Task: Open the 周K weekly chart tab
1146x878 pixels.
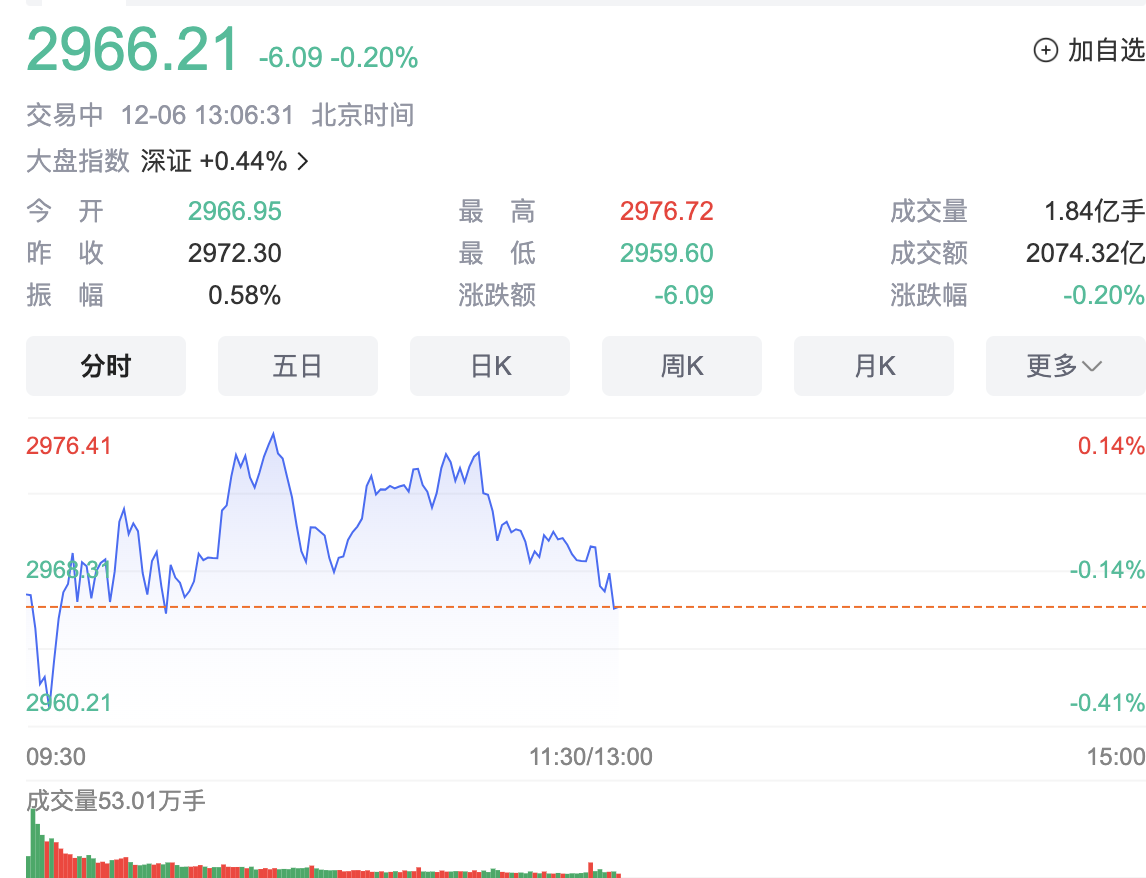Action: [x=682, y=366]
